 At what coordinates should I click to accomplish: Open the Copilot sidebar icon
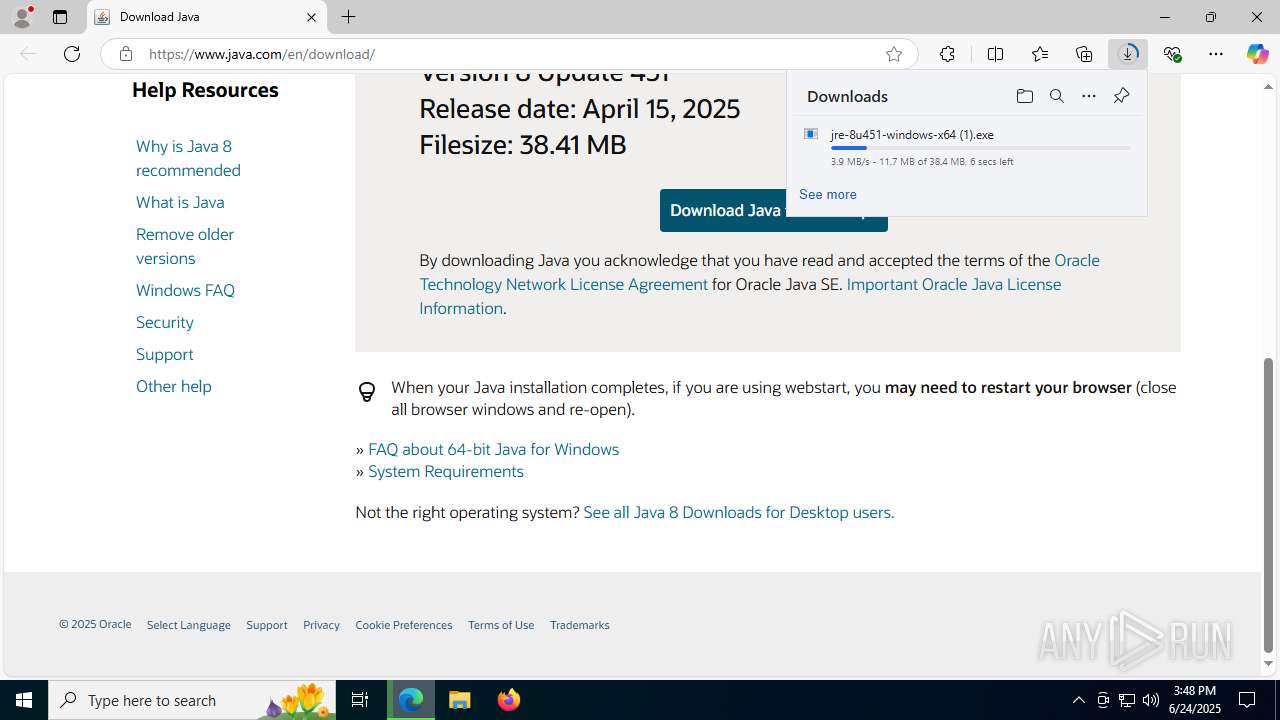pos(1257,54)
